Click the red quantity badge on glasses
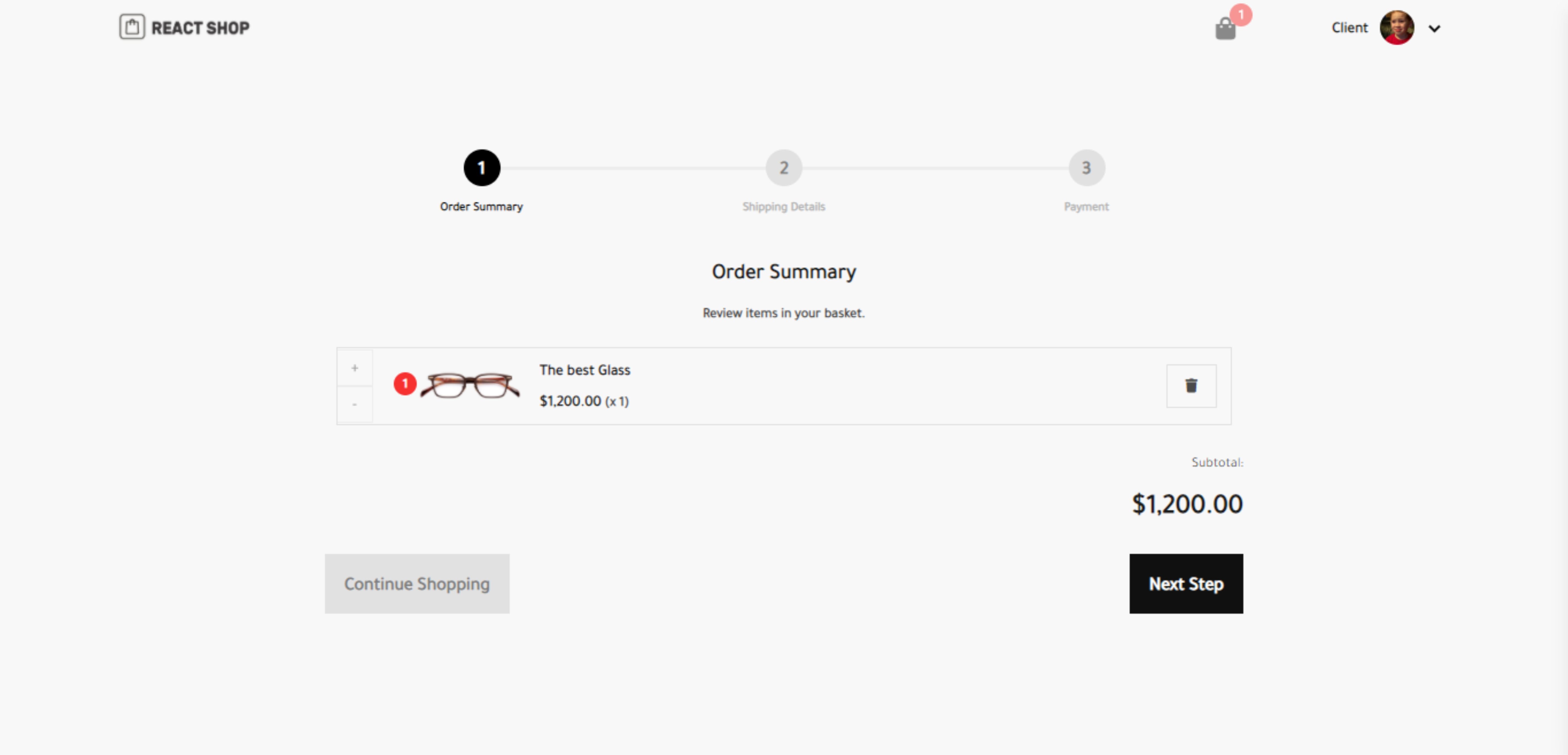The width and height of the screenshot is (1568, 755). (405, 384)
